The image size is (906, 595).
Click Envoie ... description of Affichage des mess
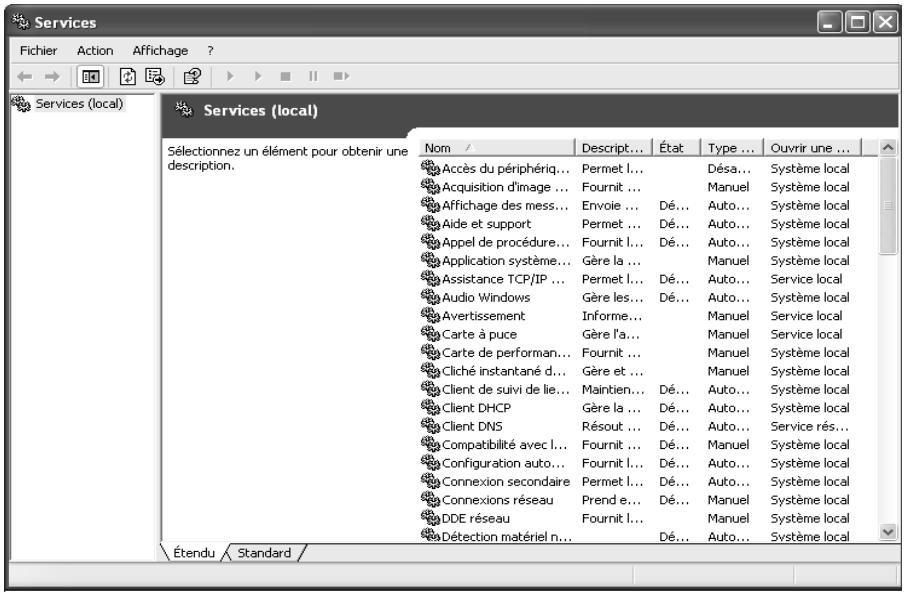pyautogui.click(x=610, y=206)
